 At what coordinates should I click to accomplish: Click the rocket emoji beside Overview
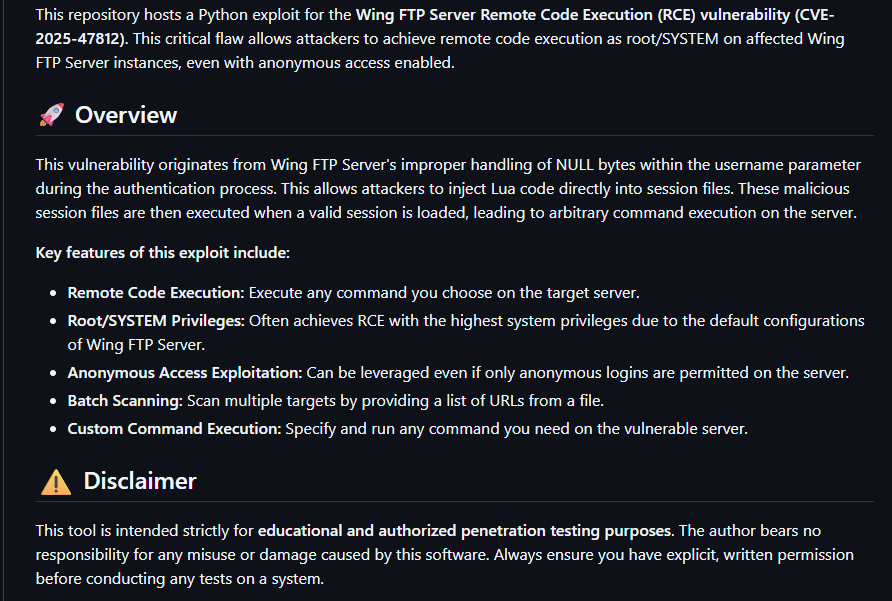tap(52, 114)
